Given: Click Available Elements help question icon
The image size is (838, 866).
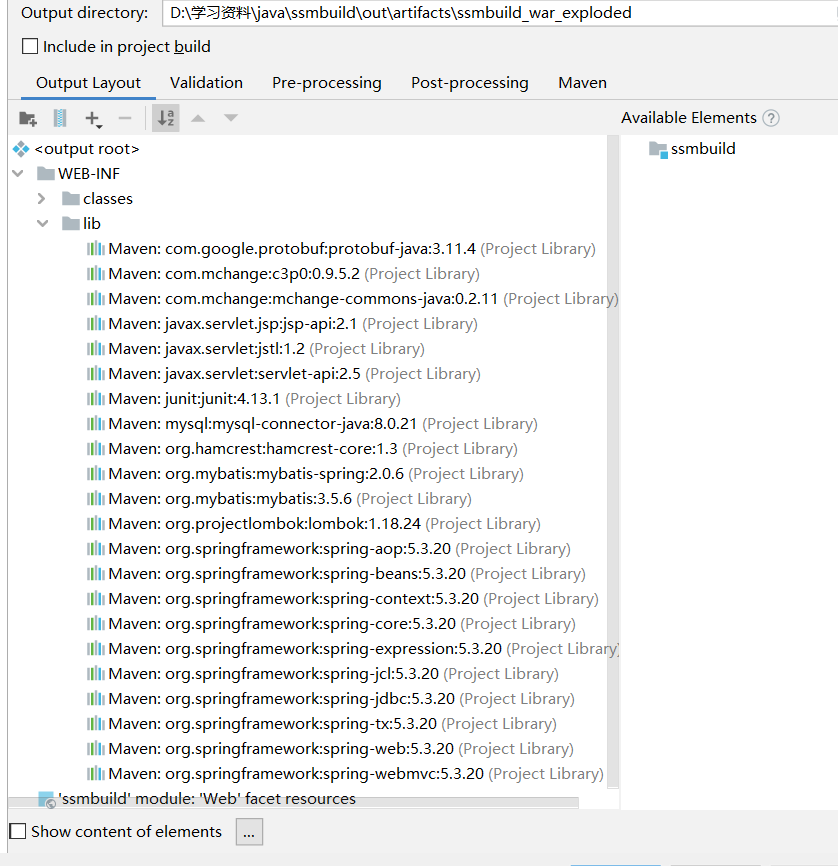Looking at the screenshot, I should tap(771, 118).
